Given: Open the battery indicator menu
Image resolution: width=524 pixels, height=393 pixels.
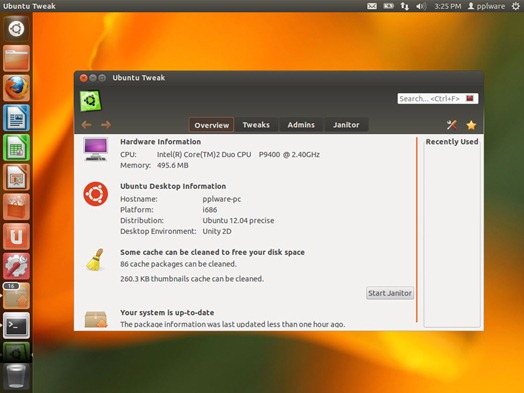Looking at the screenshot, I should pos(388,6).
